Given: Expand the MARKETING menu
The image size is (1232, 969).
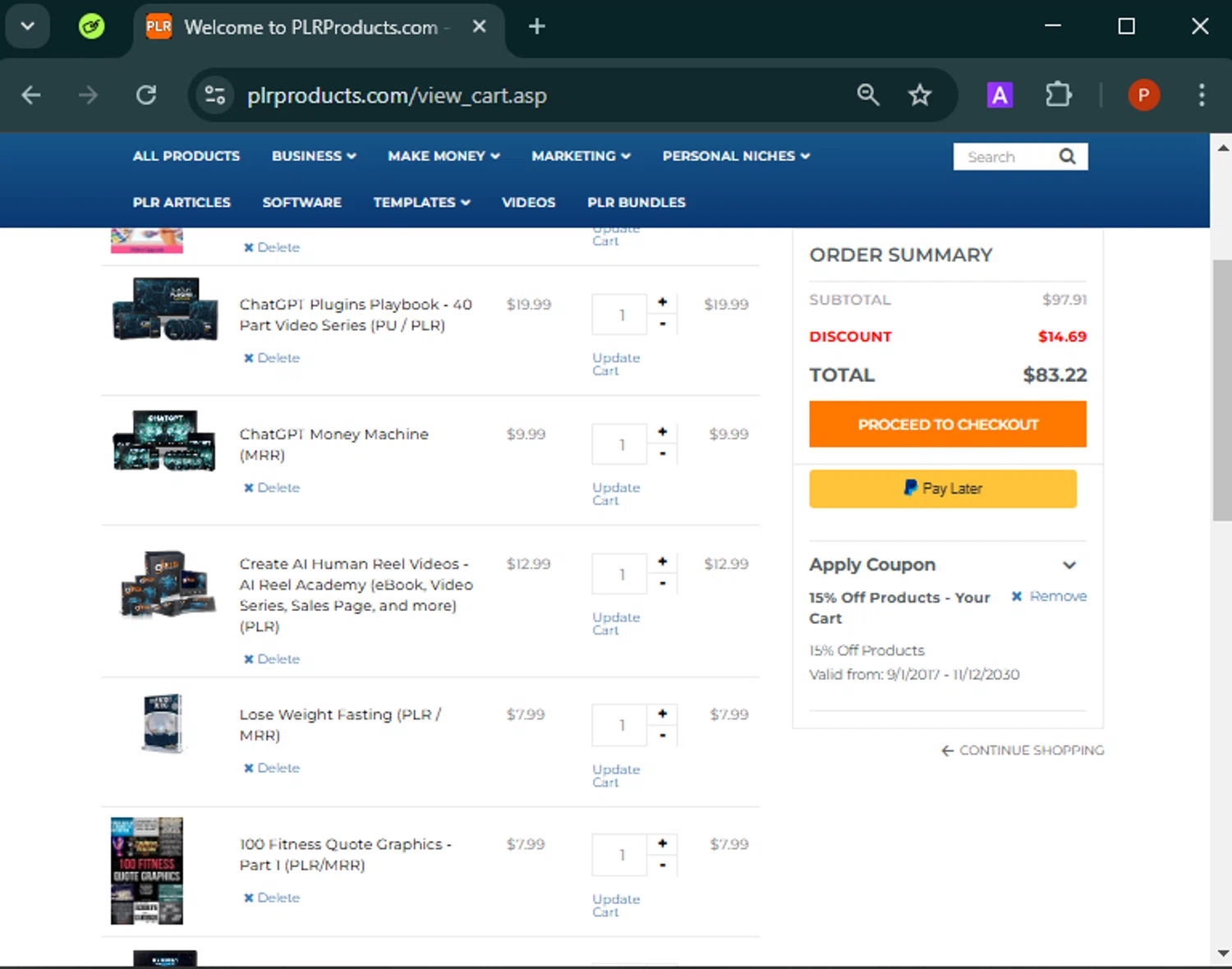Looking at the screenshot, I should 581,156.
